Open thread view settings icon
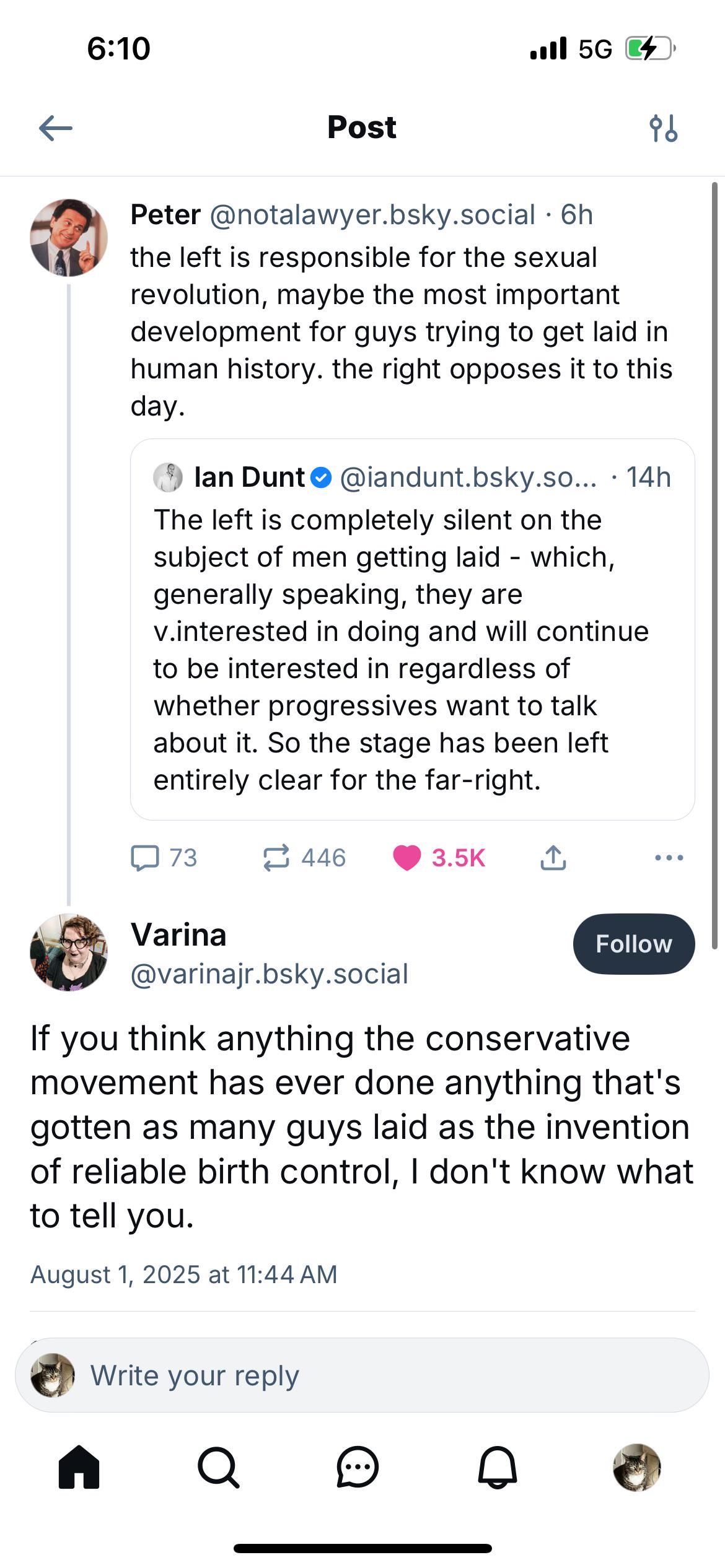The width and height of the screenshot is (725, 1568). [x=663, y=128]
